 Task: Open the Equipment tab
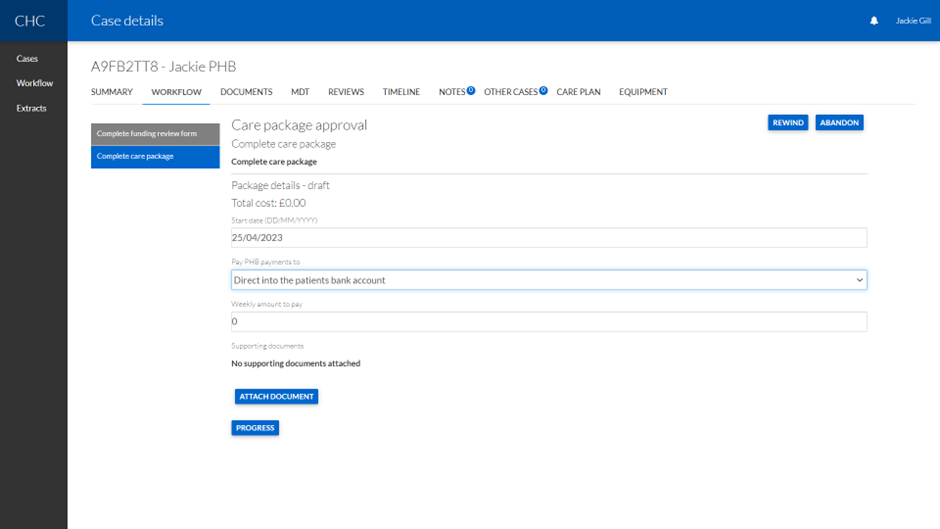point(643,92)
